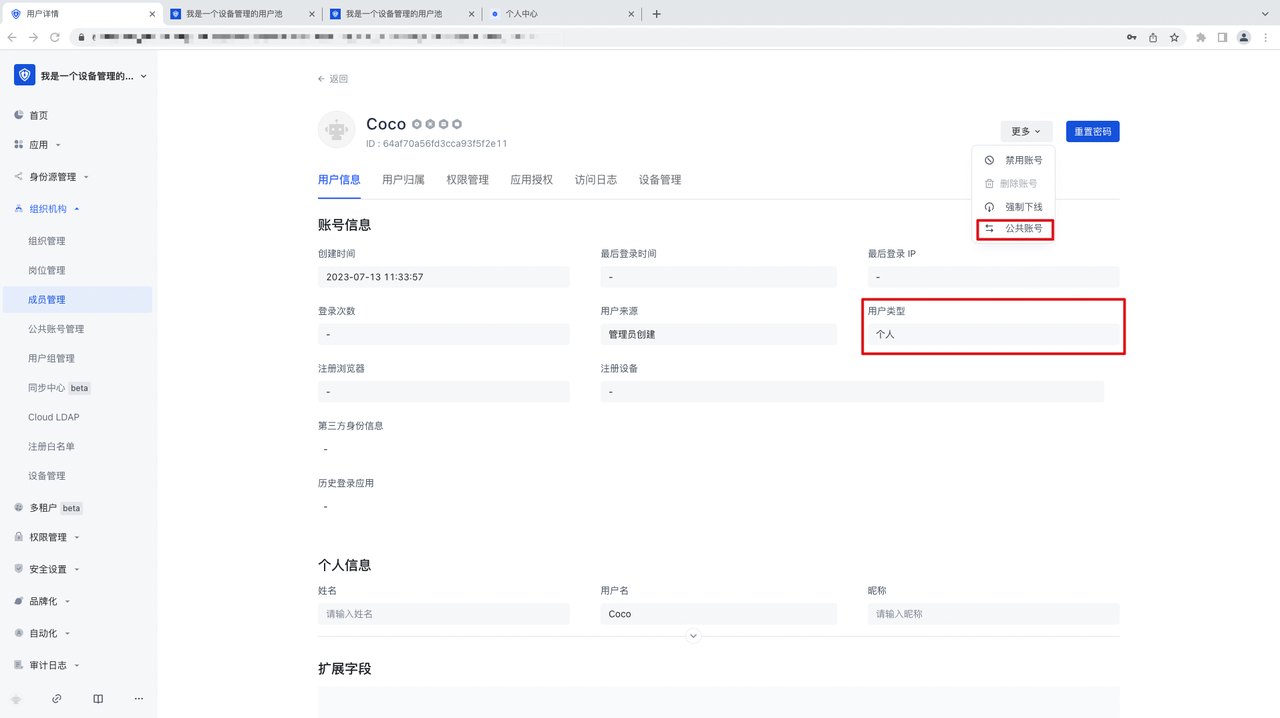Open the book documentation icon in sidebar footer

click(98, 699)
